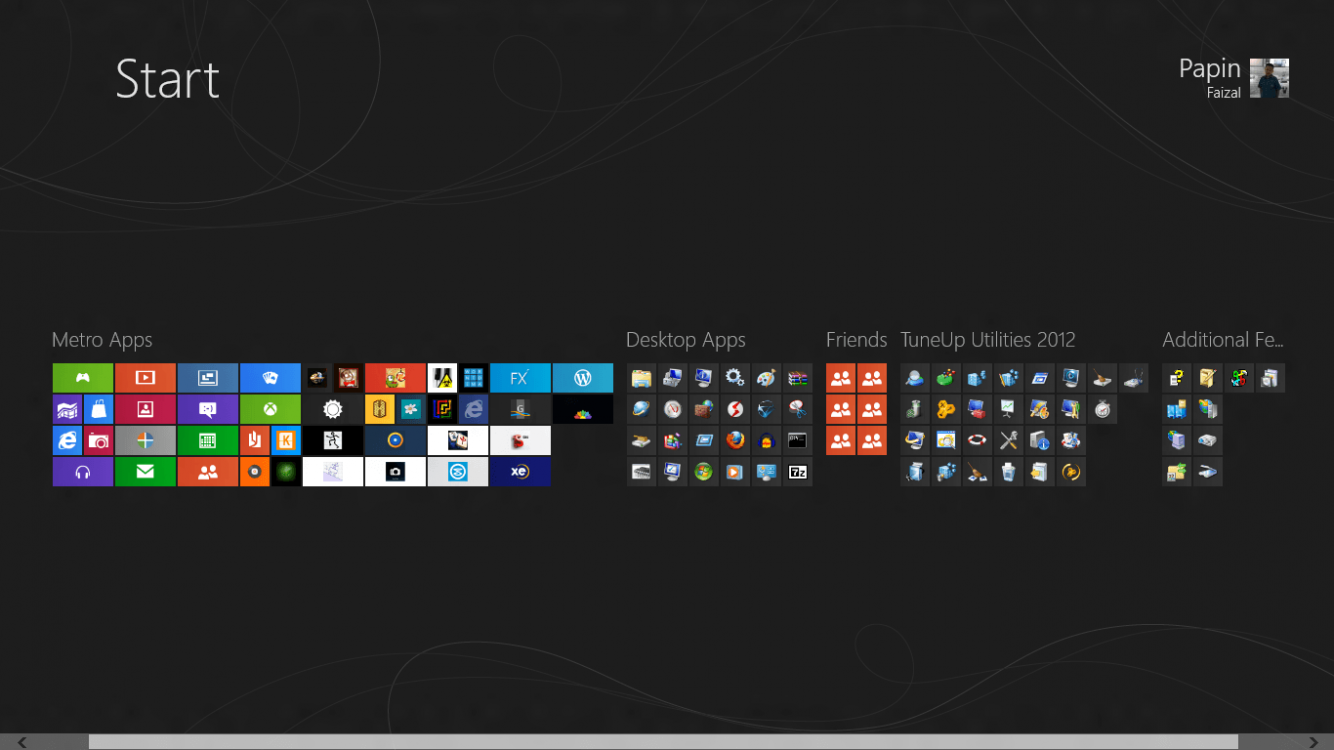Image resolution: width=1334 pixels, height=750 pixels.
Task: Open the red Camera tile
Action: [98, 440]
